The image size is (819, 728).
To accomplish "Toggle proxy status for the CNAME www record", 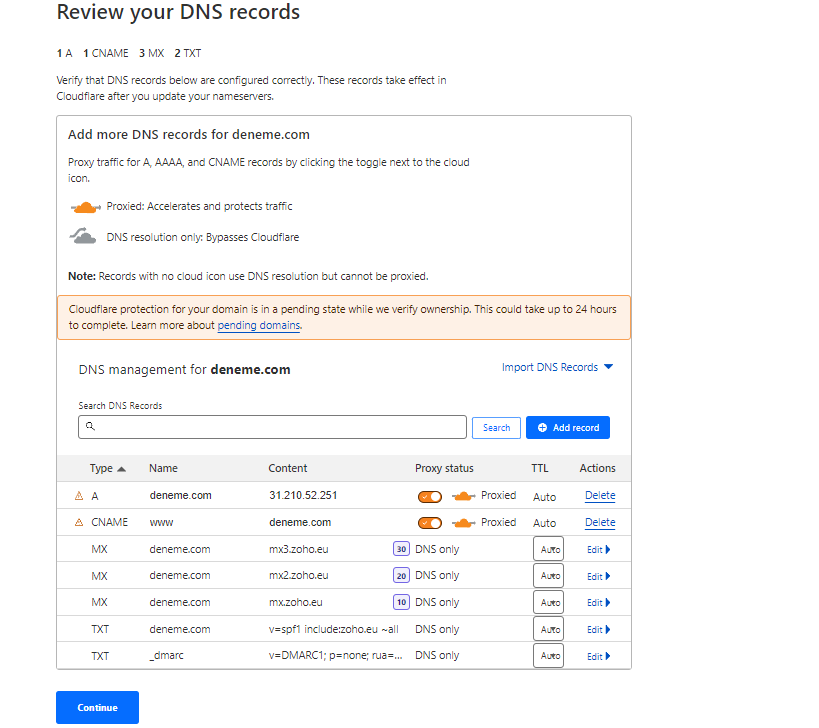I will [429, 523].
